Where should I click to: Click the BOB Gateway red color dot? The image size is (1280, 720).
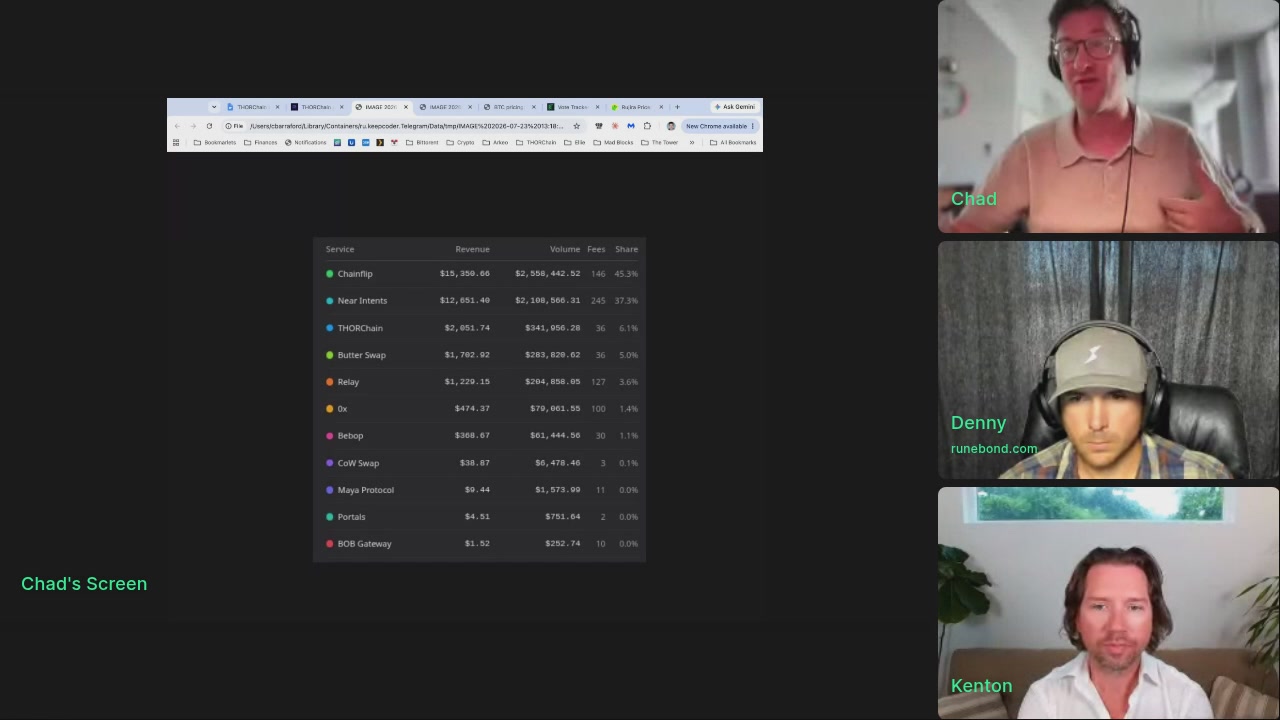[x=330, y=544]
